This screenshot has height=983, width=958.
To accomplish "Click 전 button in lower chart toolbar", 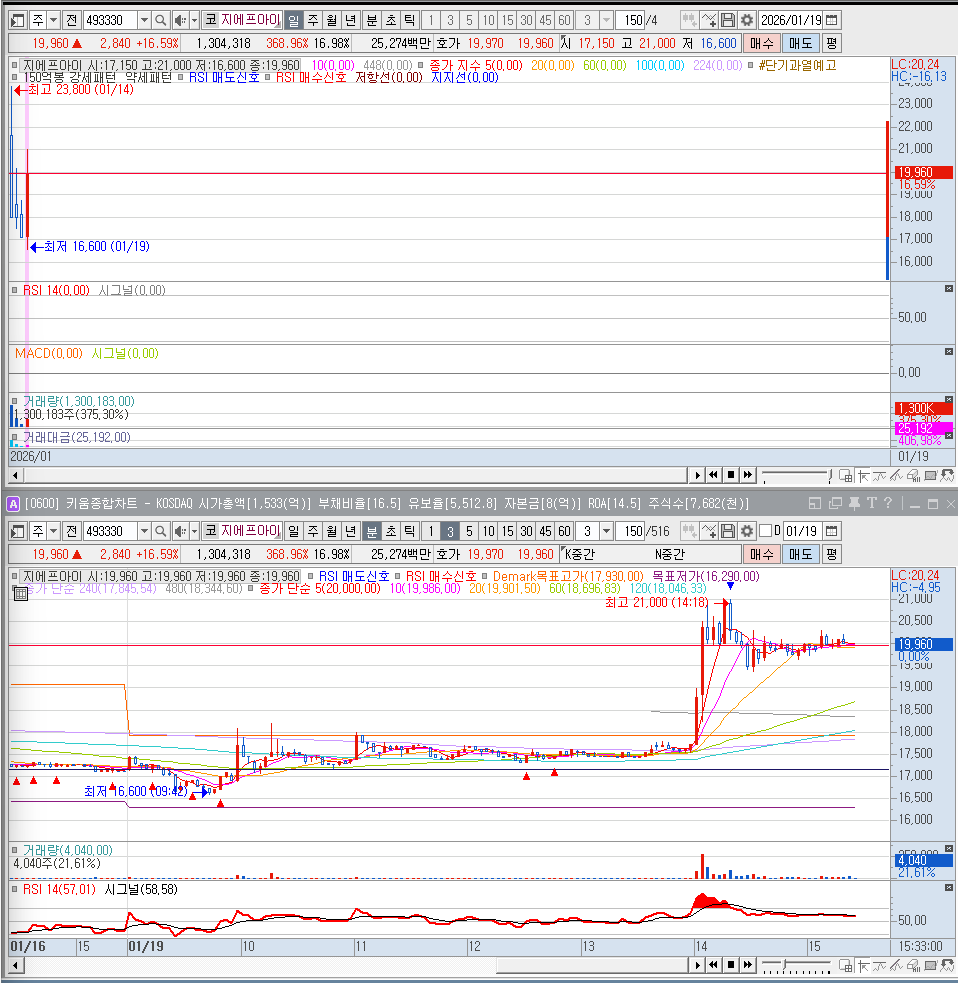I will pos(71,531).
